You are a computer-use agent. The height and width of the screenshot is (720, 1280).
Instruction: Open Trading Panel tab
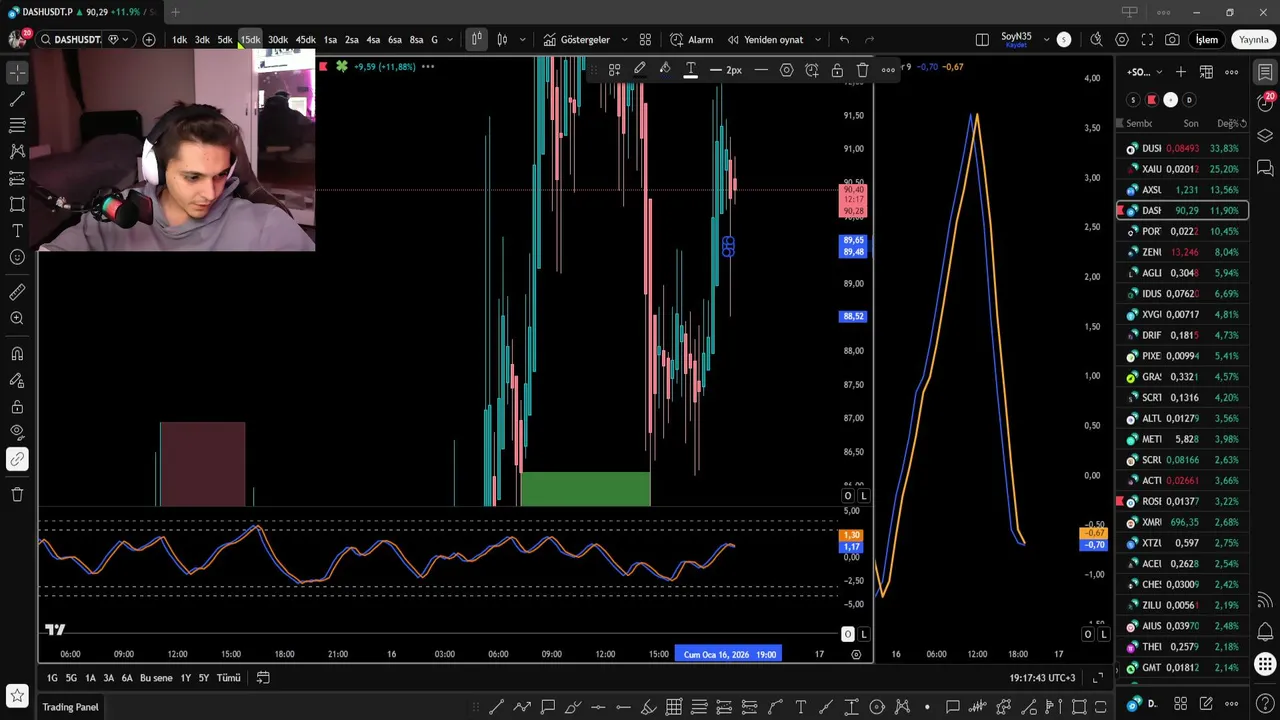[70, 707]
